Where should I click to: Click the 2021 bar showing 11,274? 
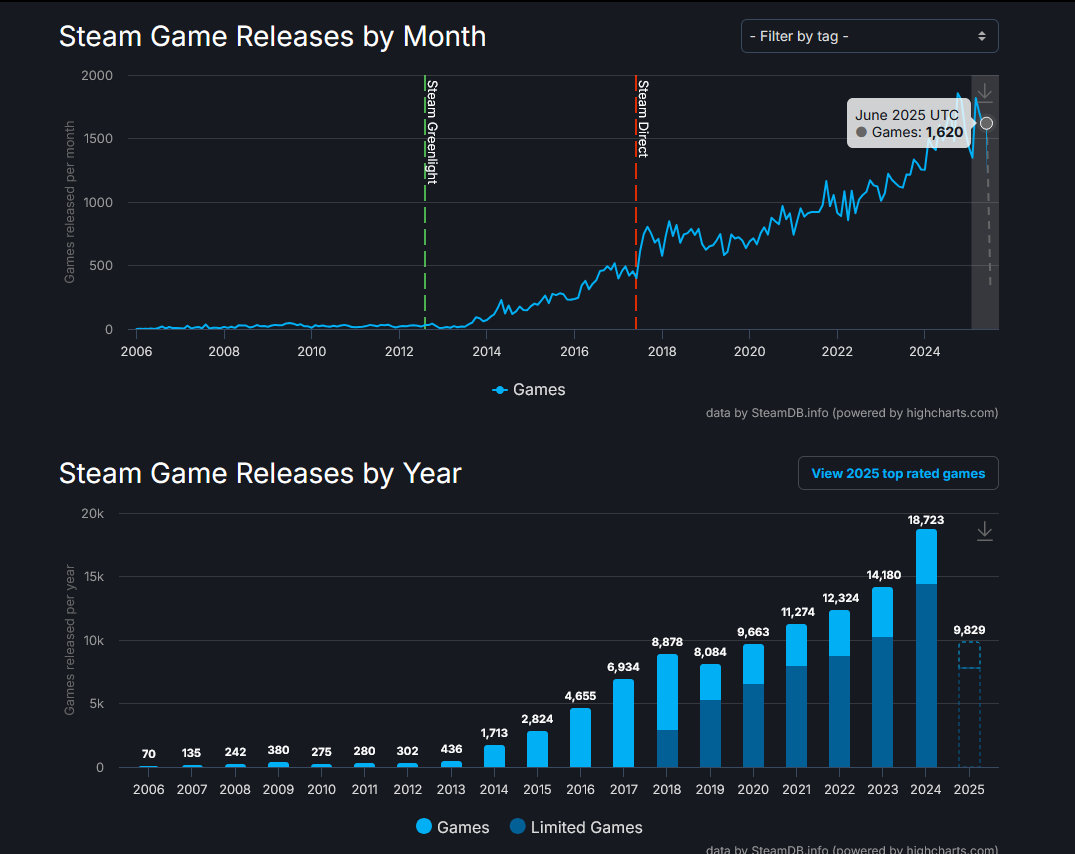(x=796, y=696)
